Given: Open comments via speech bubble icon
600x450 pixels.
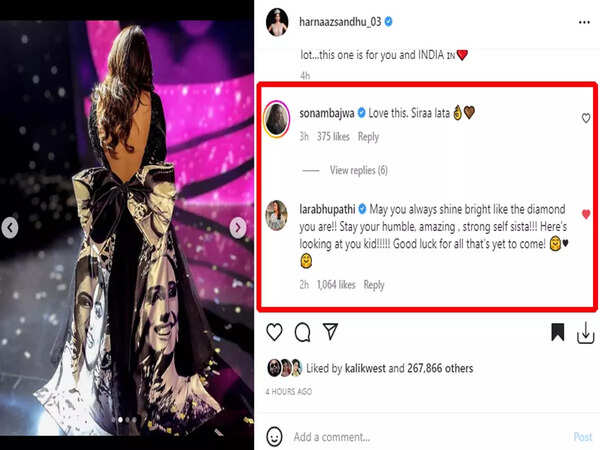Looking at the screenshot, I should 302,332.
